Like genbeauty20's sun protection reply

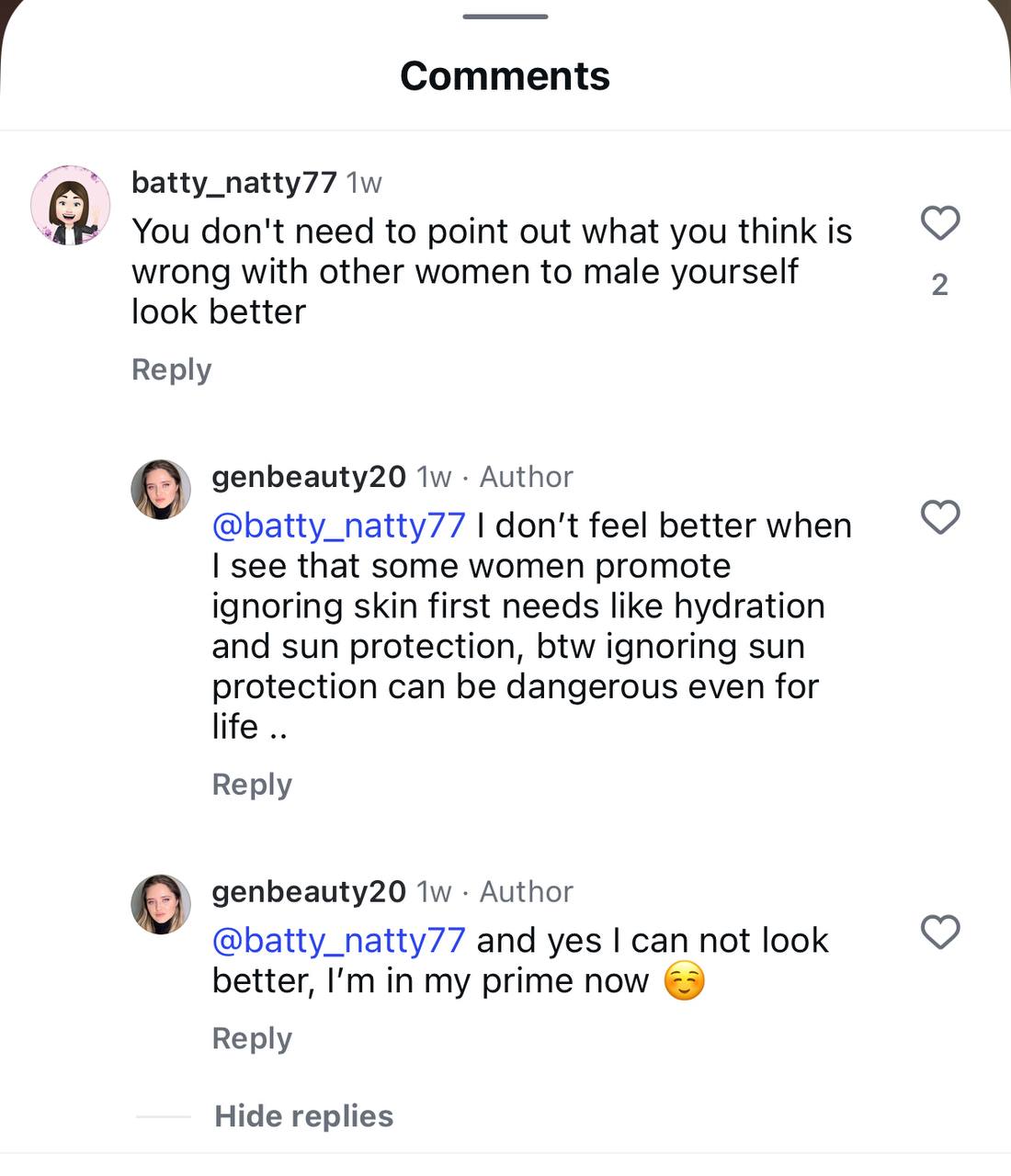(x=939, y=517)
